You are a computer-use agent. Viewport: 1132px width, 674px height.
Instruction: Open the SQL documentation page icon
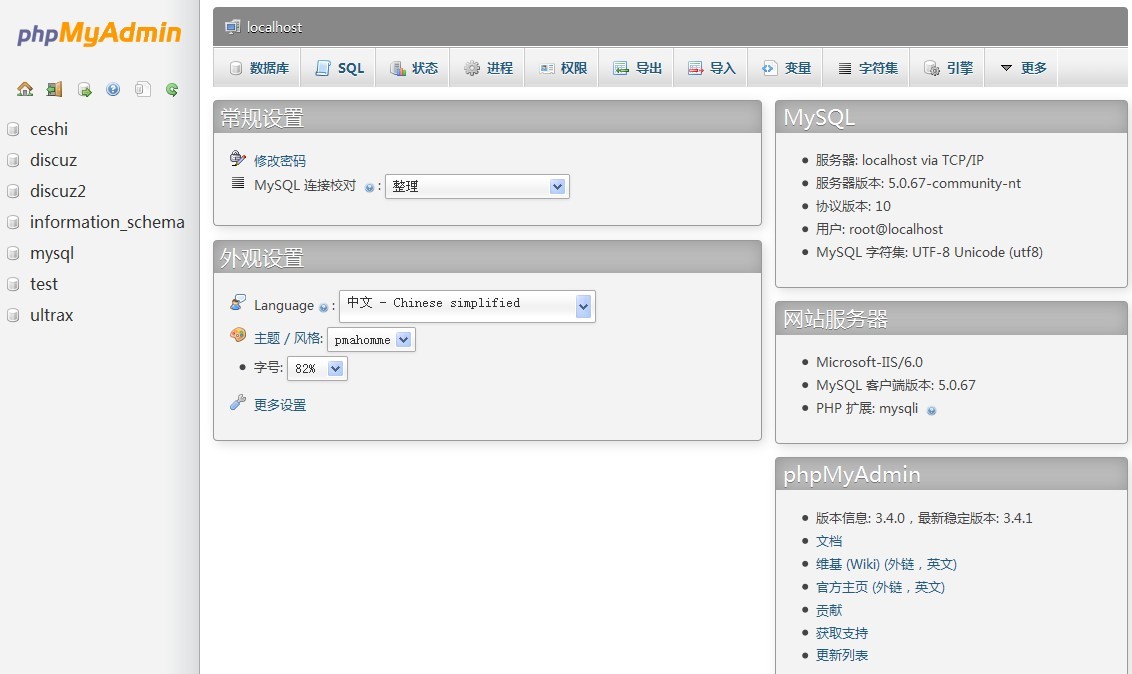click(143, 89)
